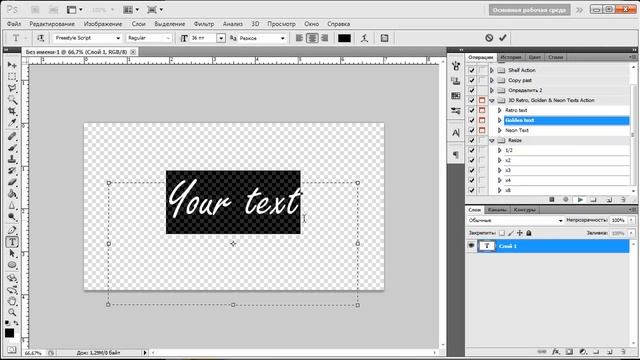Select the Healing Brush tool
640x360 pixels.
tap(12, 136)
